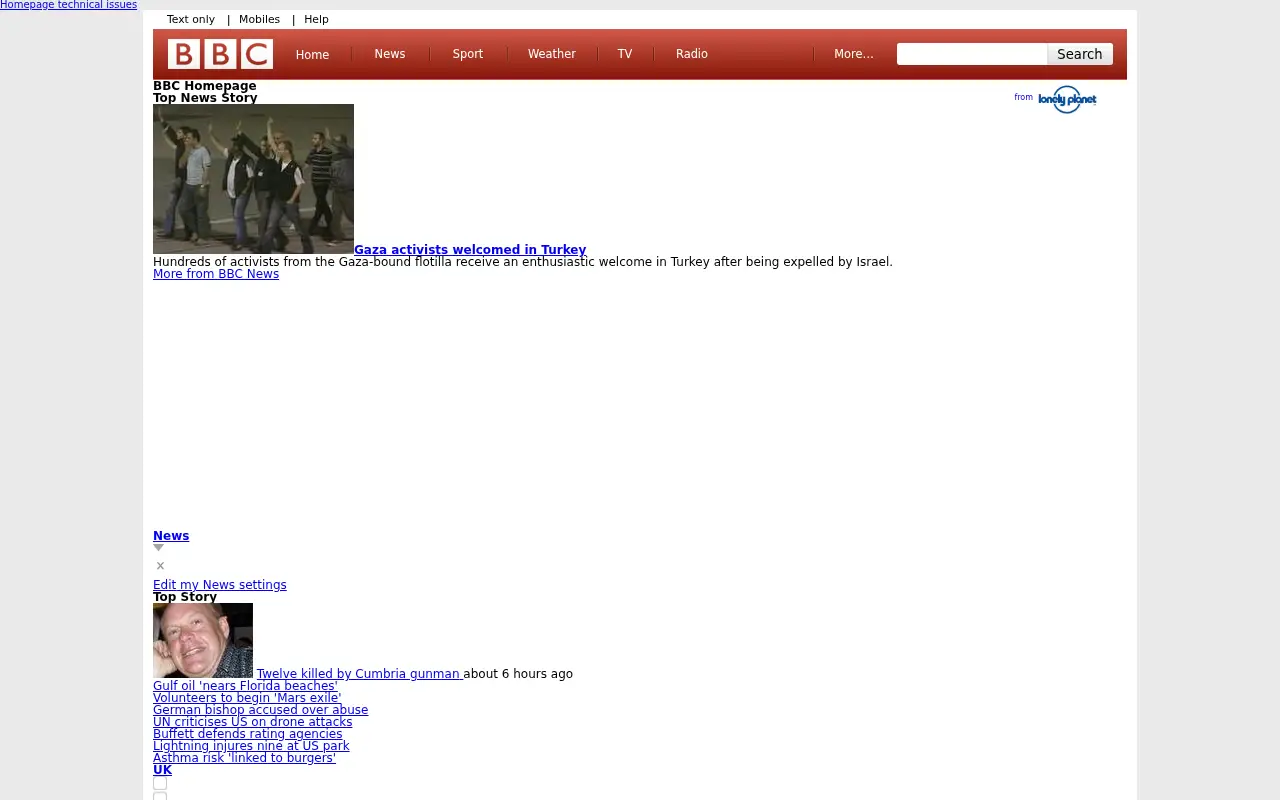
Task: Go to Home in the BBC navigation bar
Action: tap(312, 54)
